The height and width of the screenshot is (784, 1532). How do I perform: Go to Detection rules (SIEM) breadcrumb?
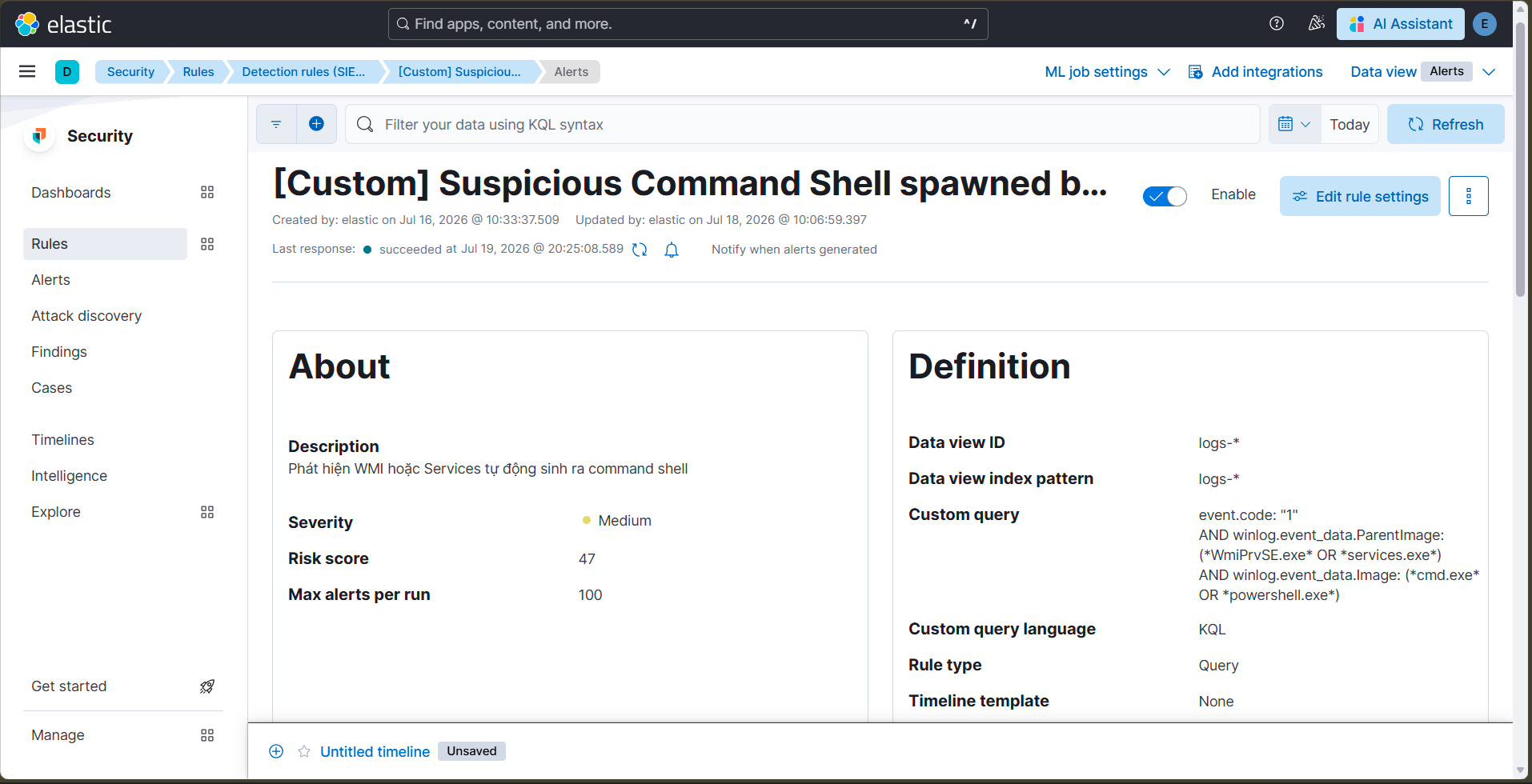(303, 72)
